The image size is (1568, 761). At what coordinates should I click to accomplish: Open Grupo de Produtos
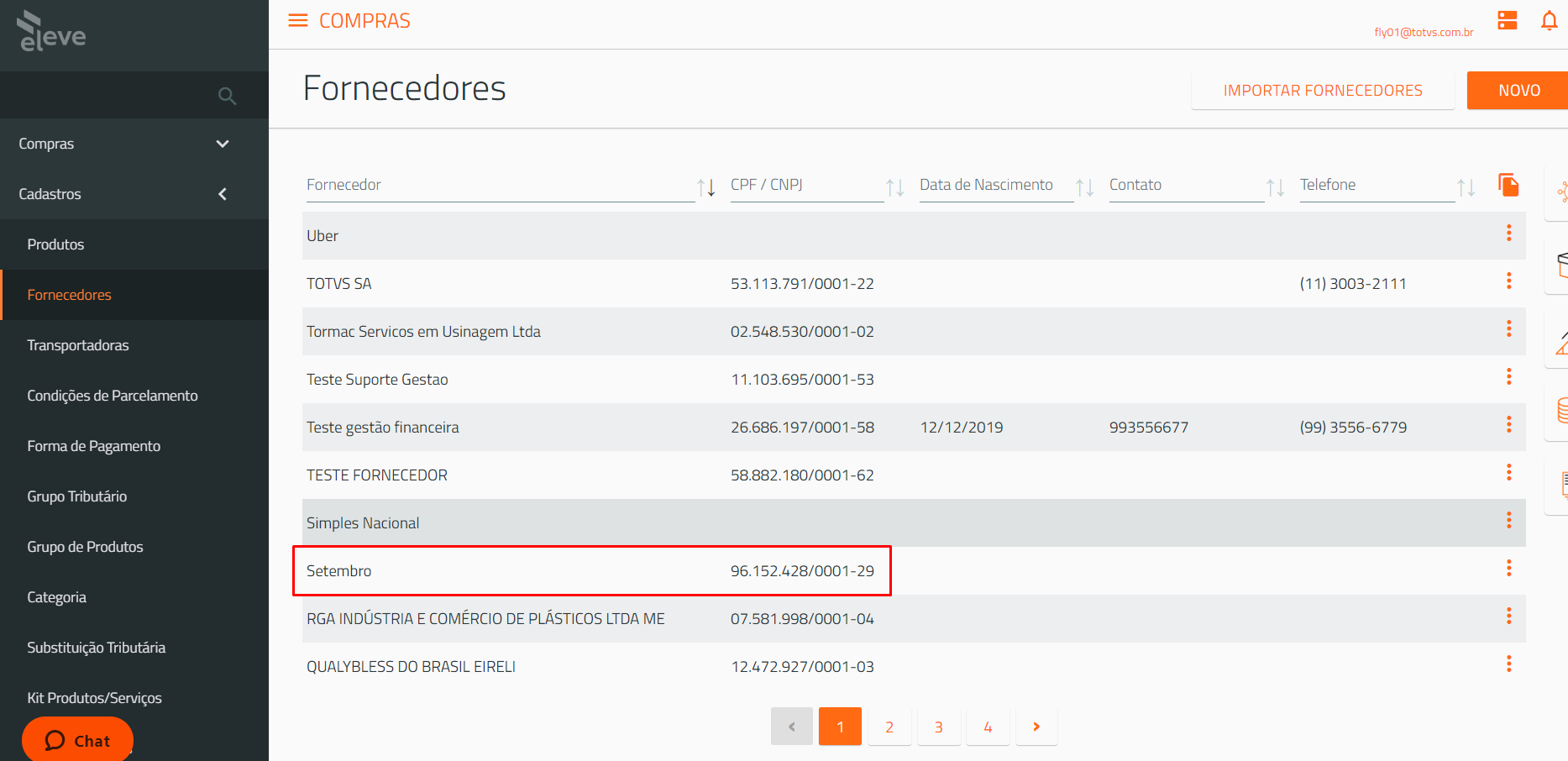[x=134, y=547]
